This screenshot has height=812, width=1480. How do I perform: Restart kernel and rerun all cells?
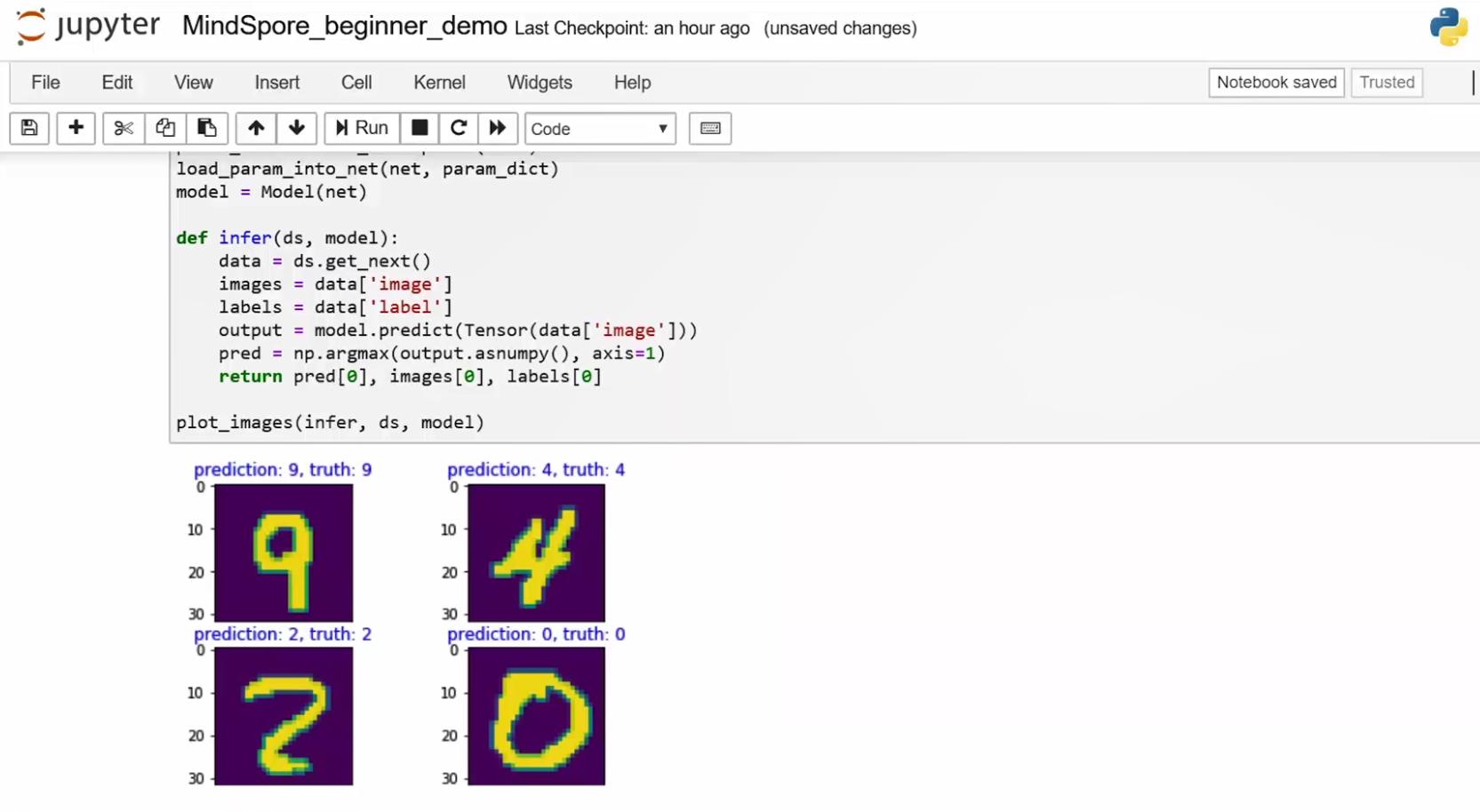[x=498, y=128]
